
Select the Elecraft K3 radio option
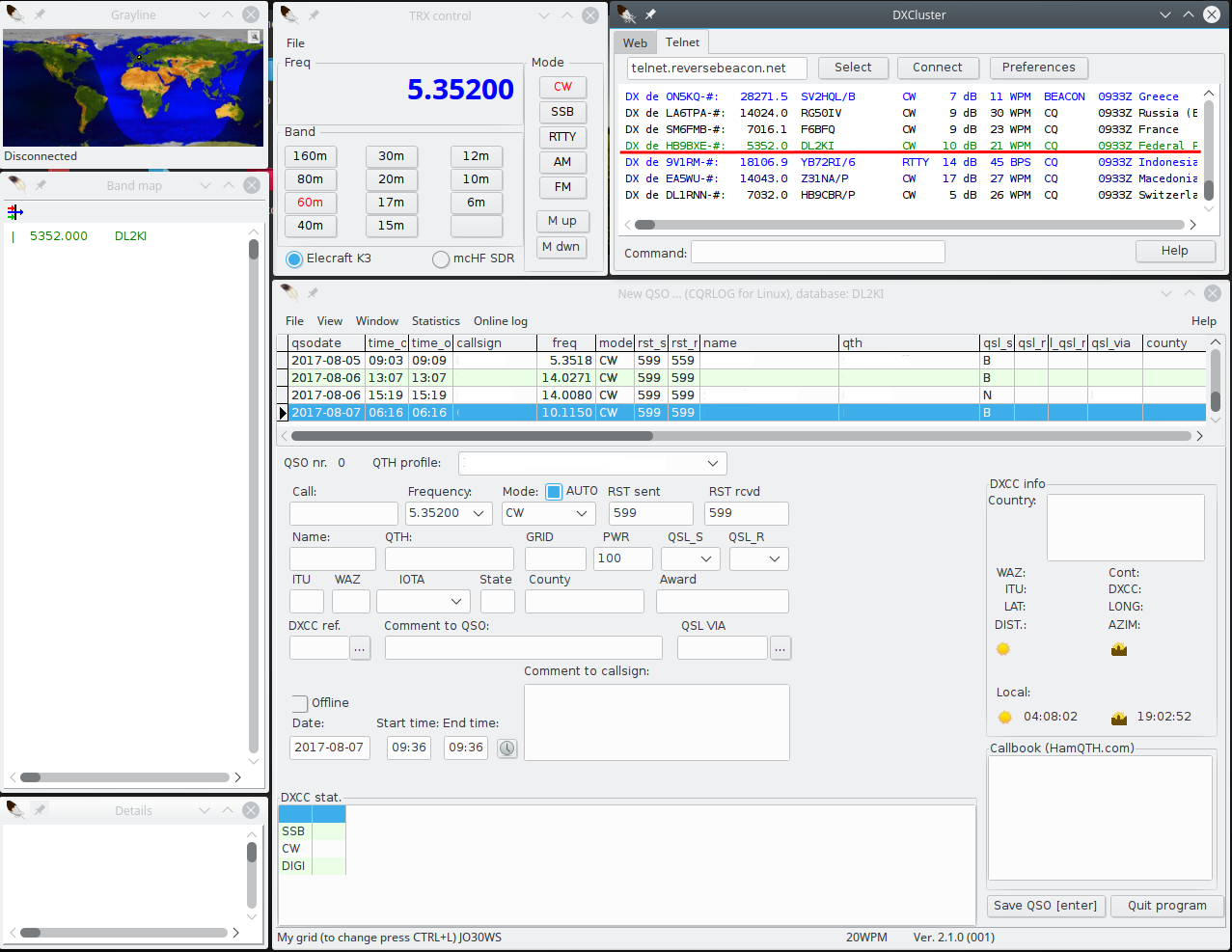point(294,259)
